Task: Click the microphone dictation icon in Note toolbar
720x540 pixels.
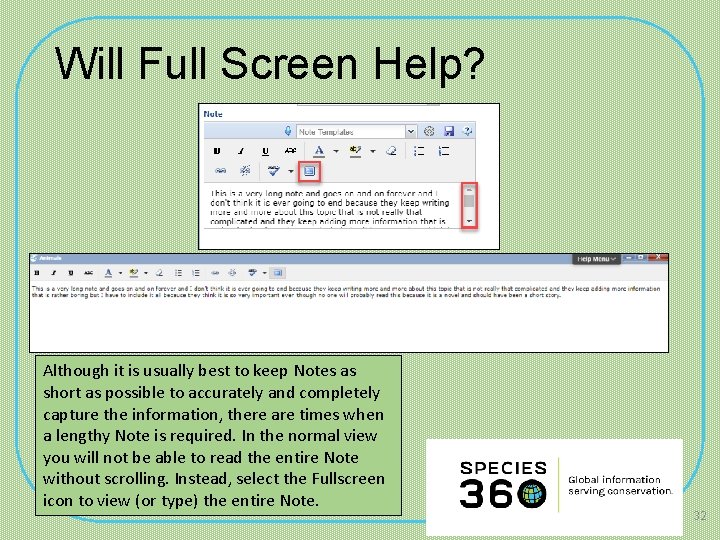Action: coord(288,131)
